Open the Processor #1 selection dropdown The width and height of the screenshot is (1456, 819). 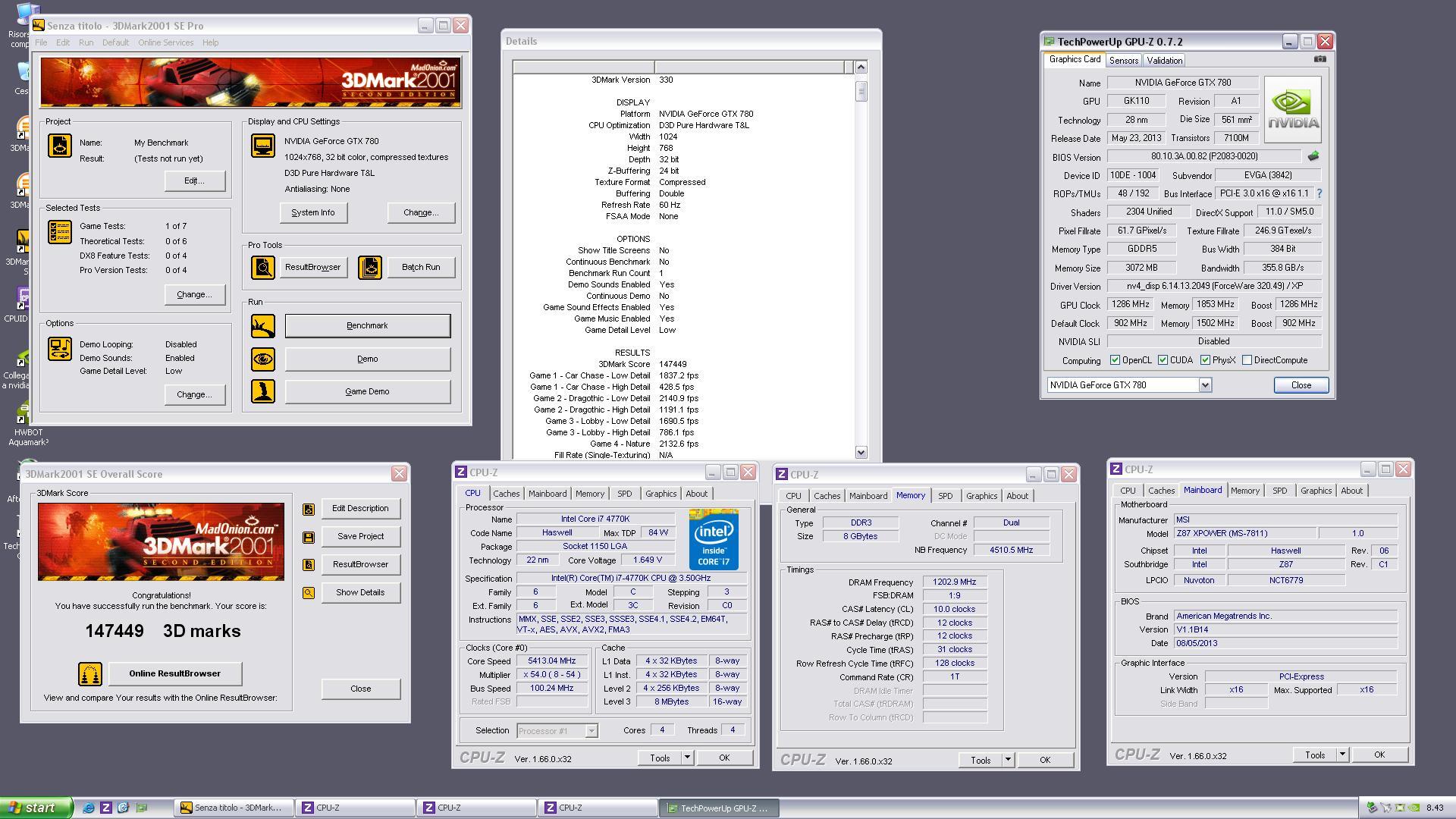coord(591,731)
